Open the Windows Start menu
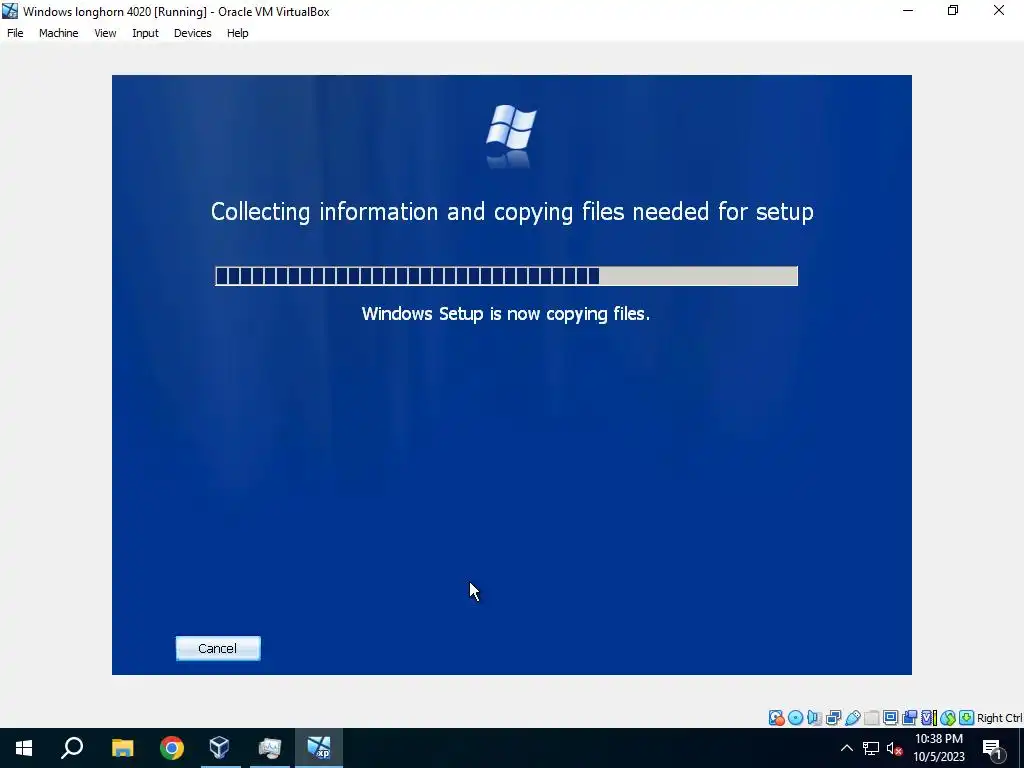 (24, 748)
